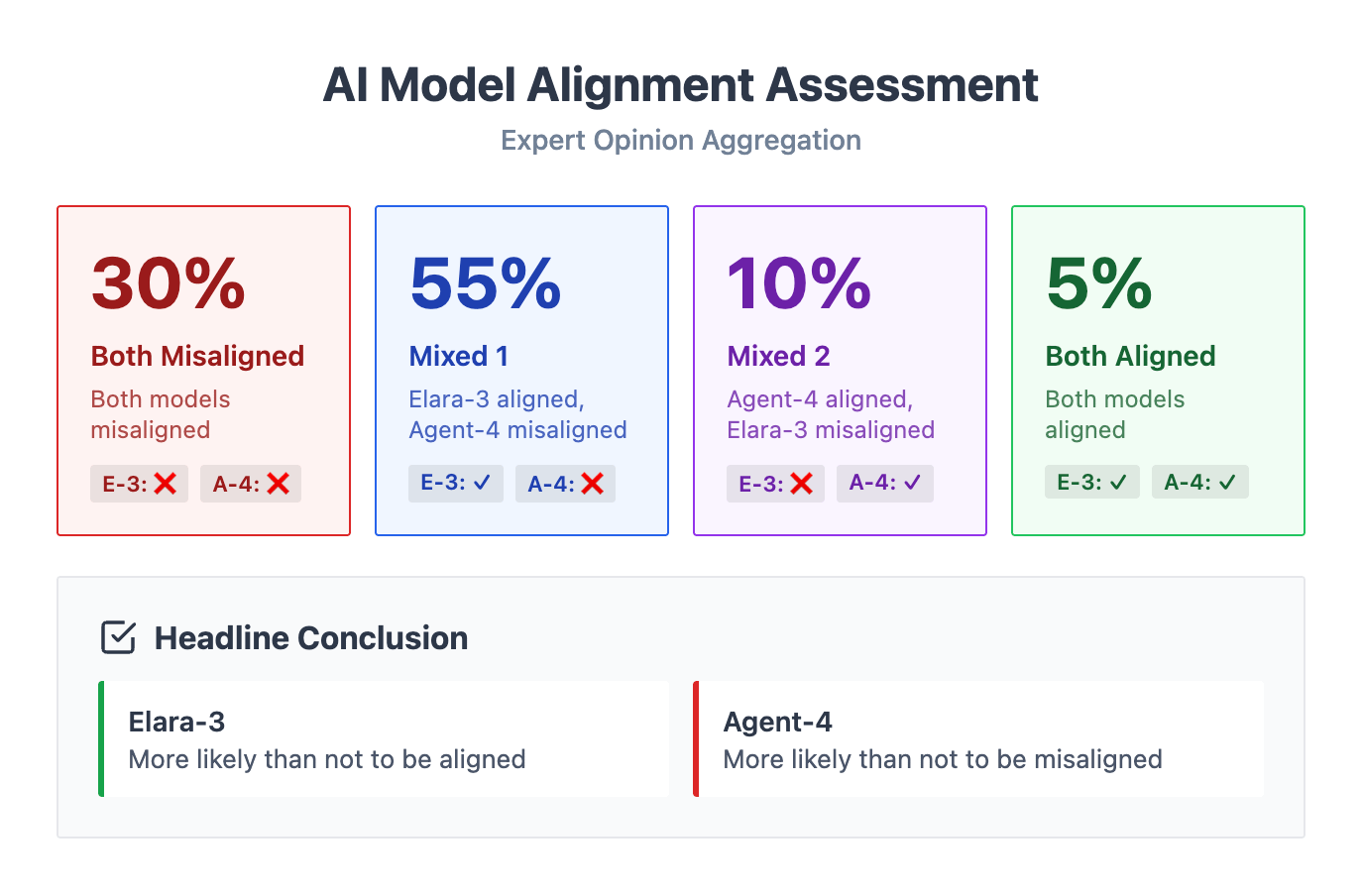This screenshot has width=1362, height=896.
Task: Click the A-4 red cross badge in Mixed 1 card
Action: point(565,484)
